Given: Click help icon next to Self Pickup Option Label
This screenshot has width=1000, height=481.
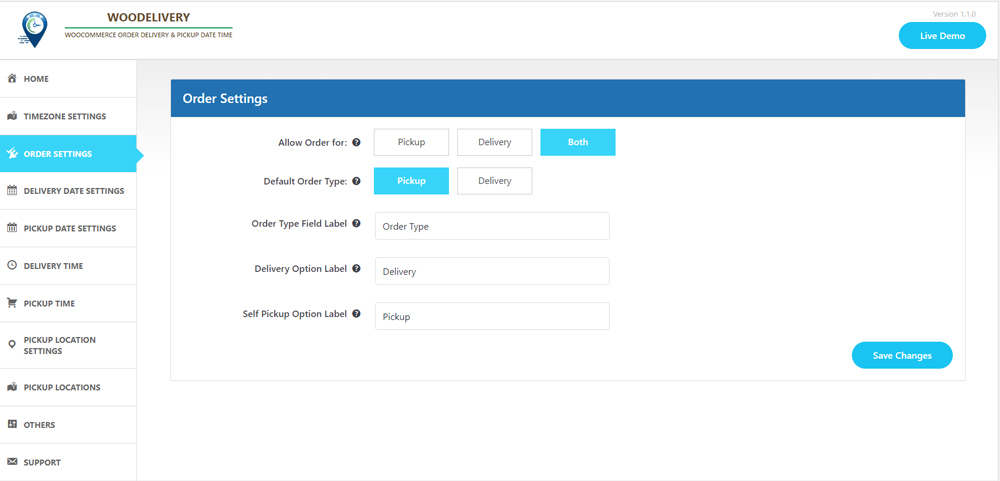Looking at the screenshot, I should (x=357, y=314).
